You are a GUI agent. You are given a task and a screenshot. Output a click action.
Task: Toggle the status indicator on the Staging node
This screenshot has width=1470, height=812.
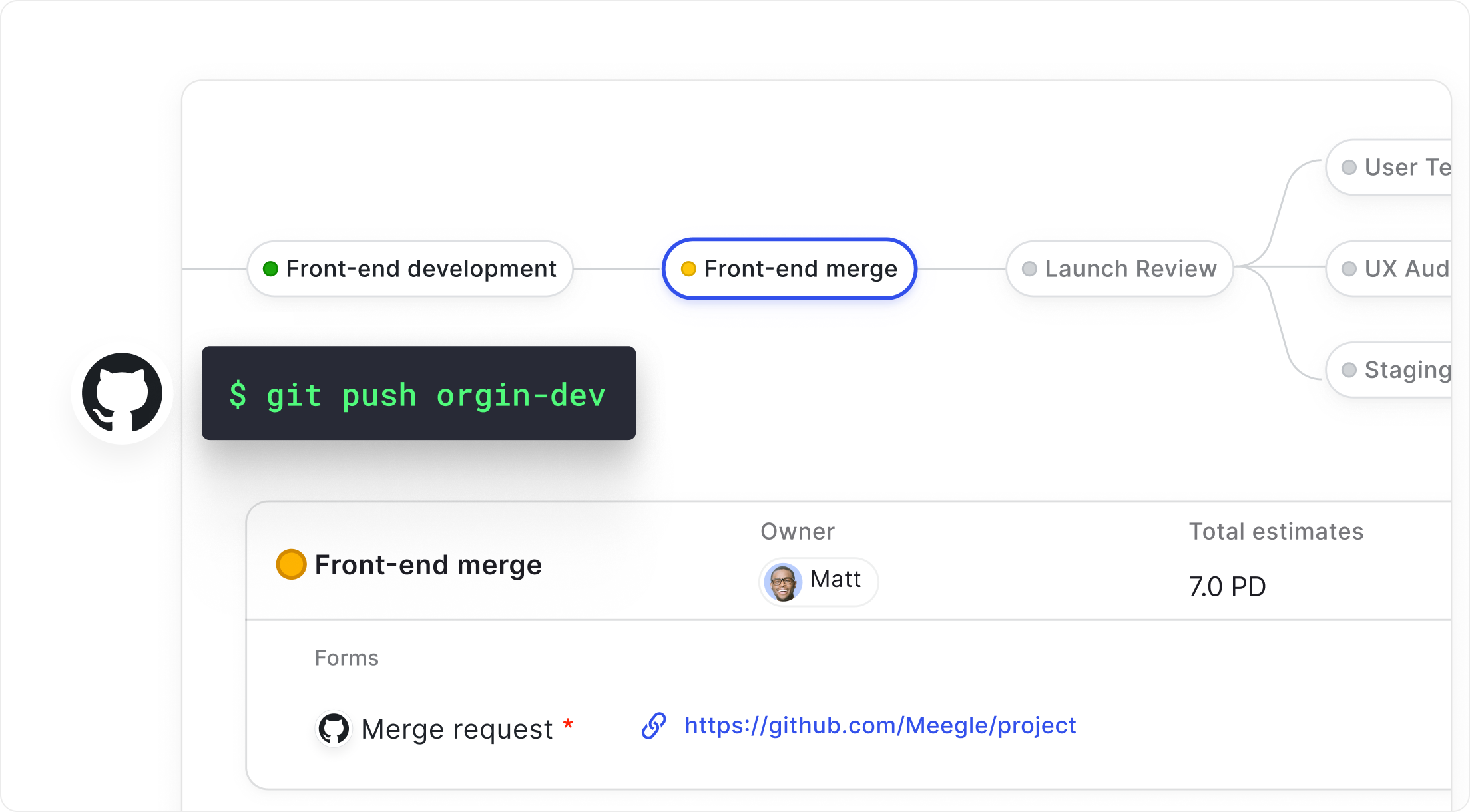coord(1348,369)
